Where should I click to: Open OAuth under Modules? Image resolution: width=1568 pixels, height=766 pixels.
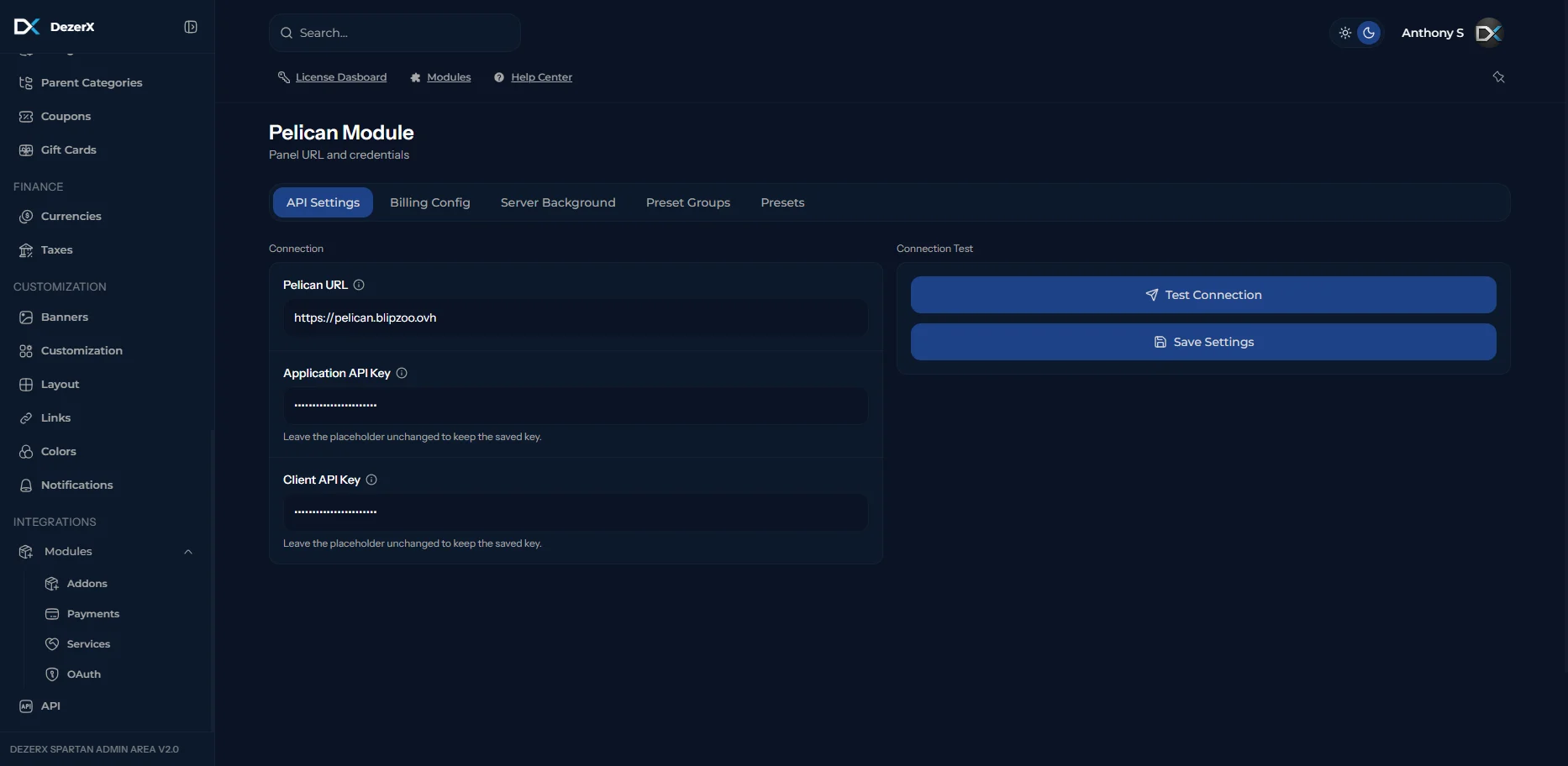point(84,674)
